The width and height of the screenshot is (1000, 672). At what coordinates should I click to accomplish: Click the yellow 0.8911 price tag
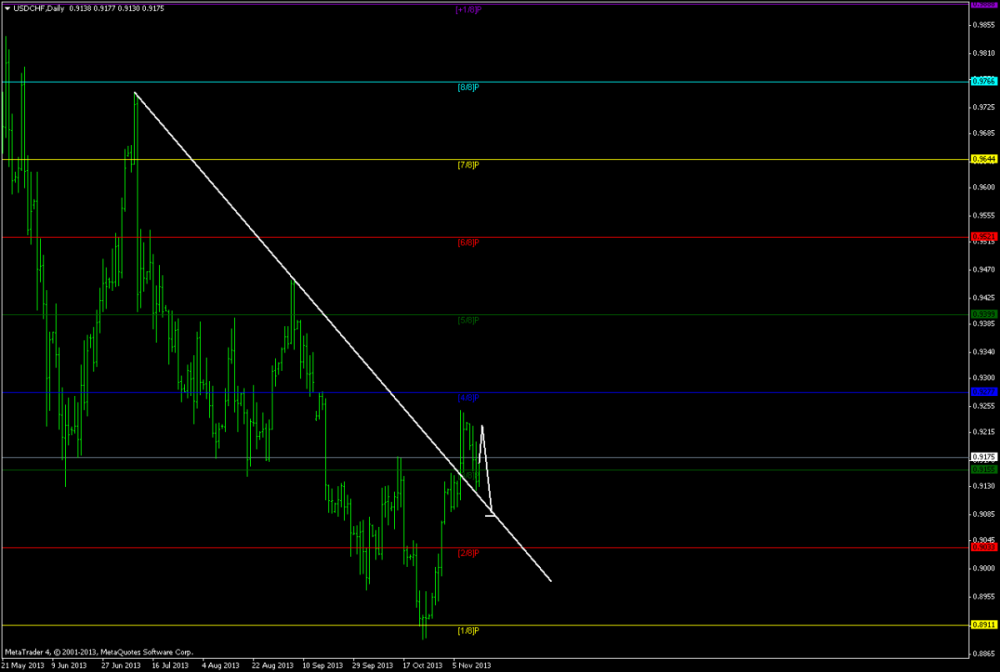(983, 624)
